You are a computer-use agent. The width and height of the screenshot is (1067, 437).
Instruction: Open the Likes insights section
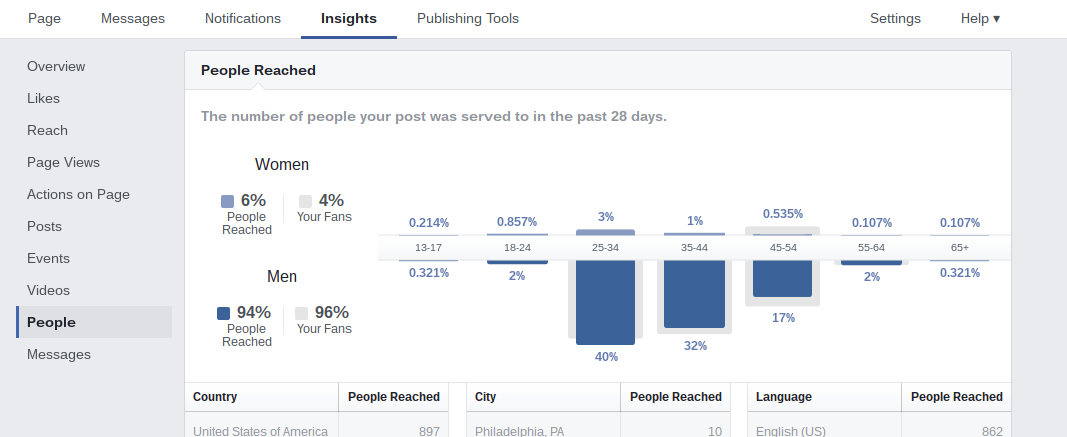click(x=44, y=99)
